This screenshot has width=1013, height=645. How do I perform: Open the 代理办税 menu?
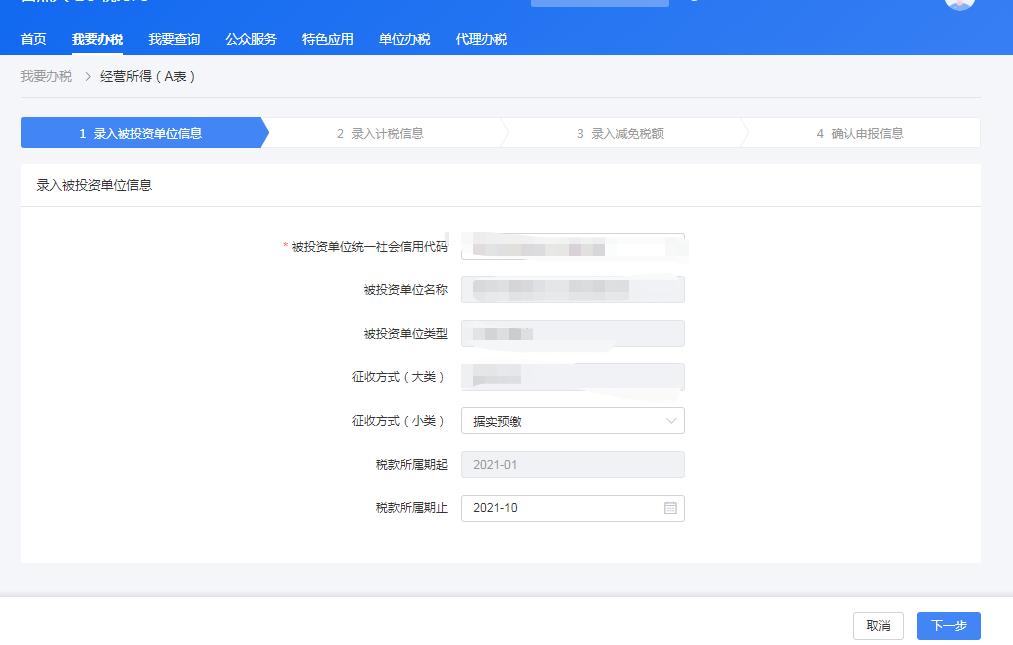pos(480,39)
